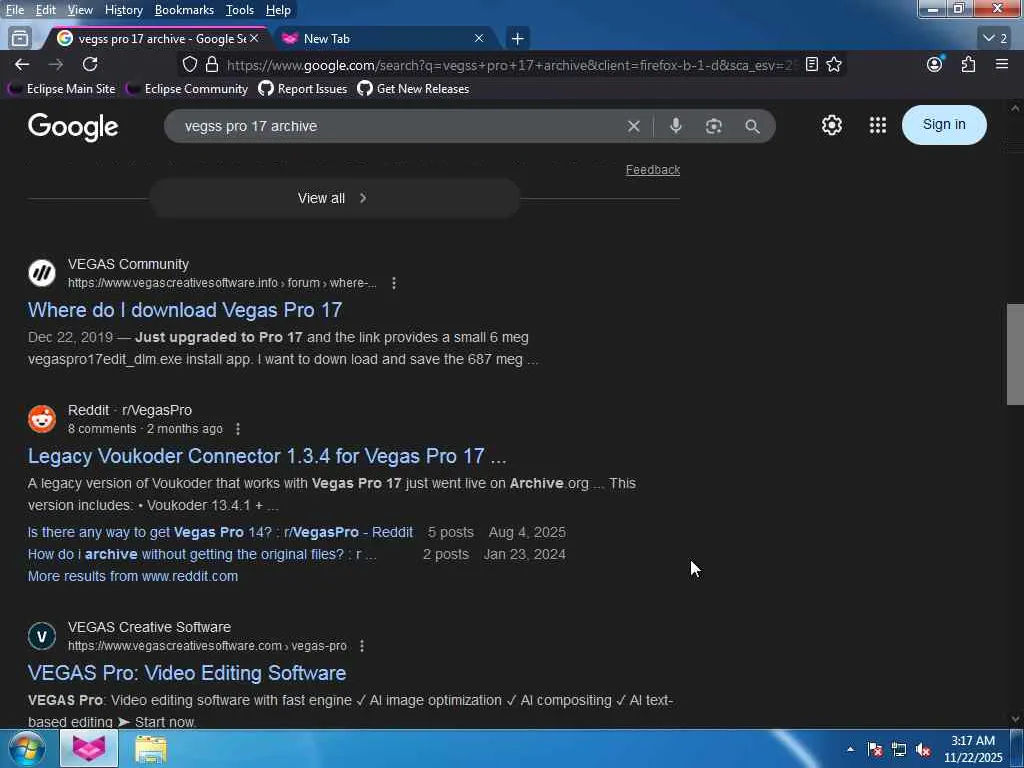Reload the page with the refresh icon
1024x768 pixels.
click(90, 65)
